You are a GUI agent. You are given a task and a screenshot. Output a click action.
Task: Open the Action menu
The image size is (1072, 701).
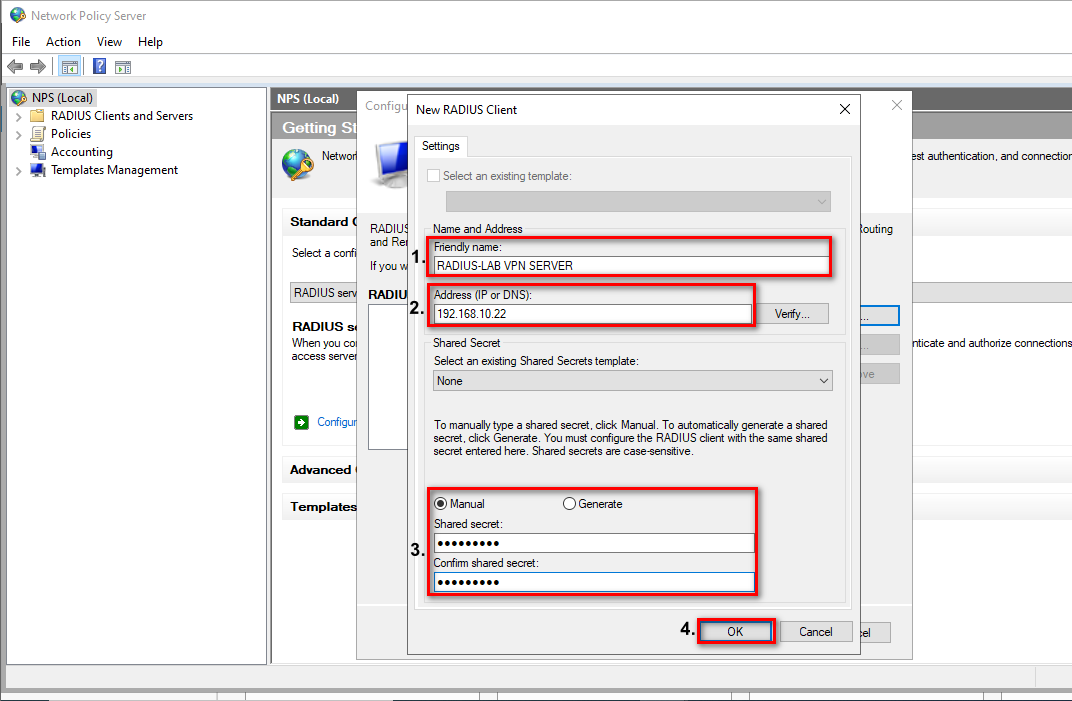coord(63,42)
